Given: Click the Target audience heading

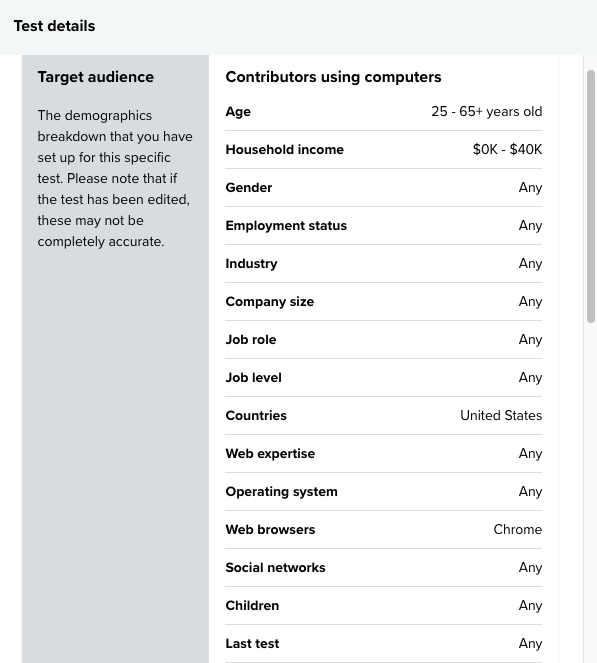Looking at the screenshot, I should coord(96,77).
